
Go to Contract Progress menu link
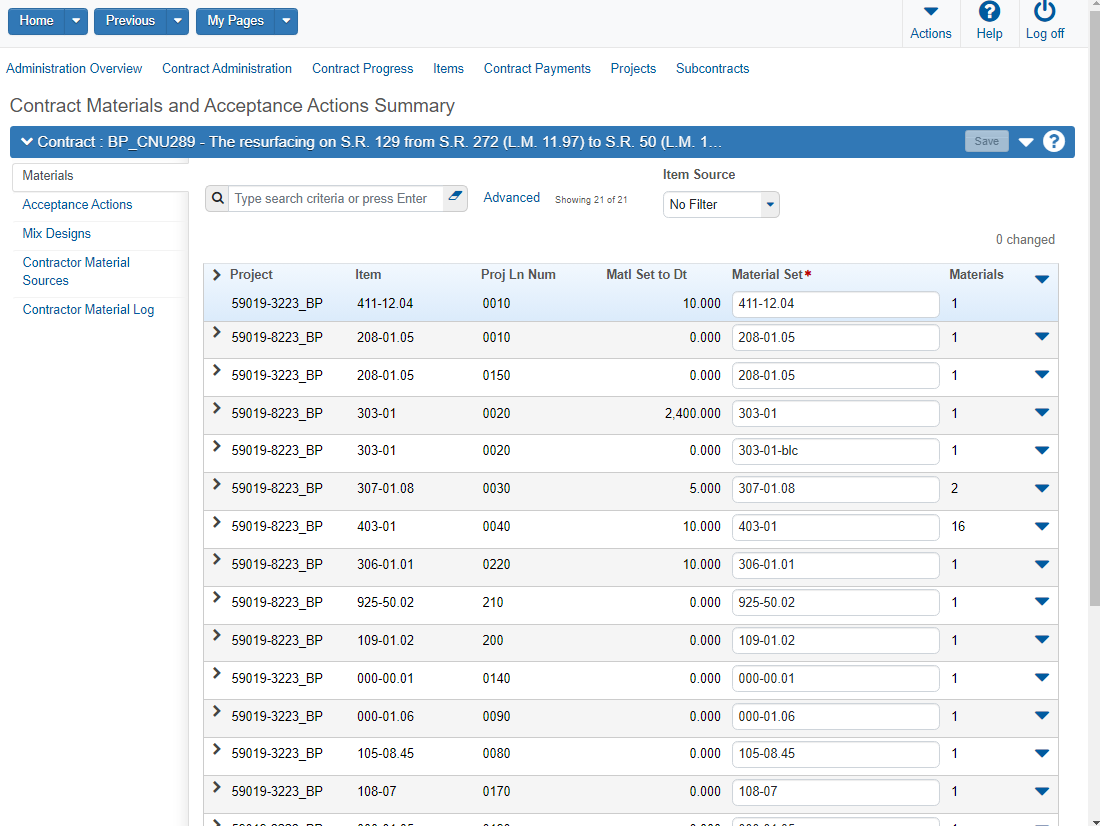coord(362,69)
